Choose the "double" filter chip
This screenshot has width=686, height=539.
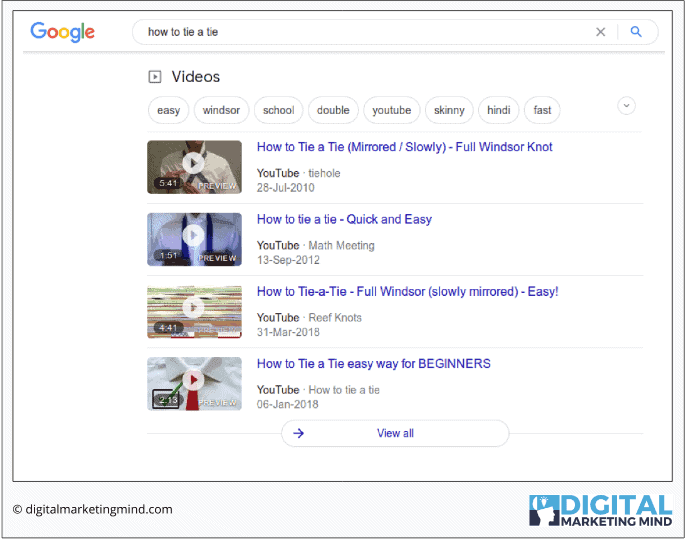pyautogui.click(x=333, y=110)
